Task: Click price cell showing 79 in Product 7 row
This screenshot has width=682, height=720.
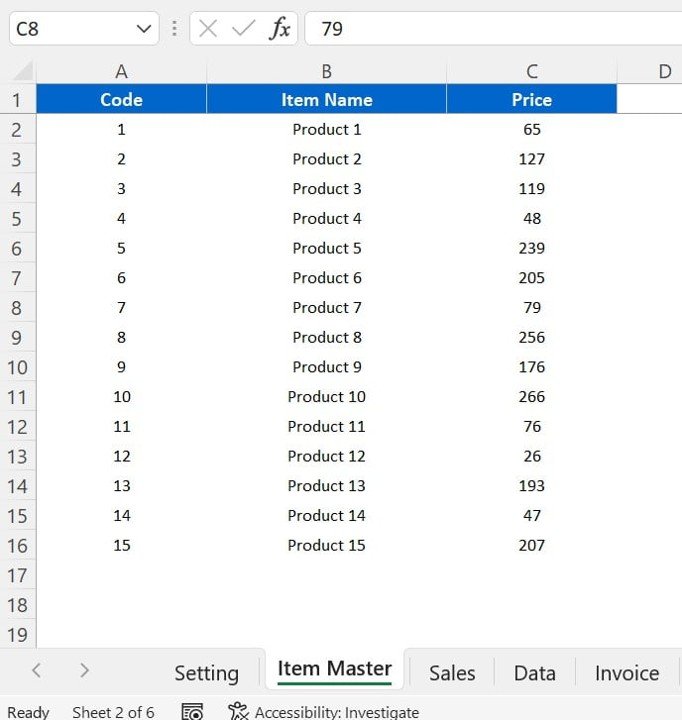Action: click(x=532, y=308)
